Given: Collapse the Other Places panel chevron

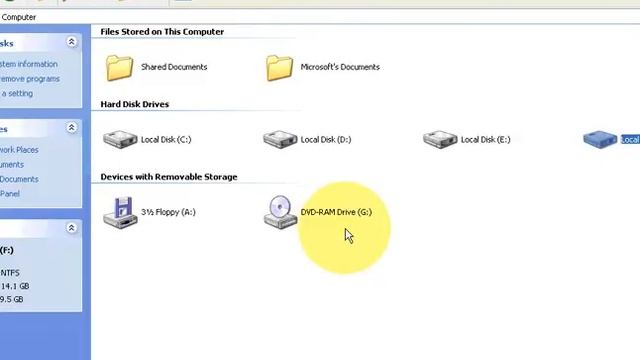Looking at the screenshot, I should [x=71, y=128].
